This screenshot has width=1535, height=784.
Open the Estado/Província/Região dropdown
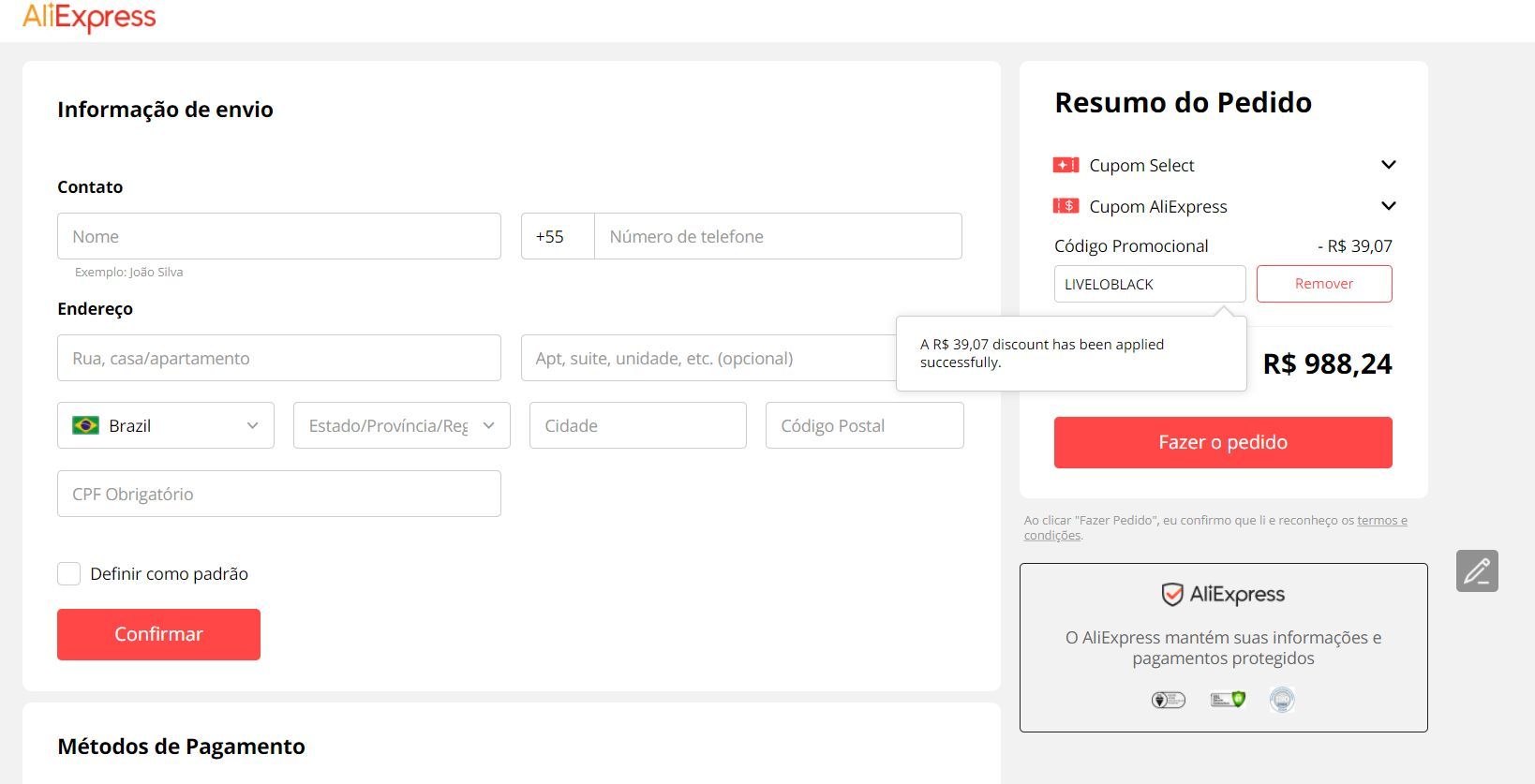402,425
